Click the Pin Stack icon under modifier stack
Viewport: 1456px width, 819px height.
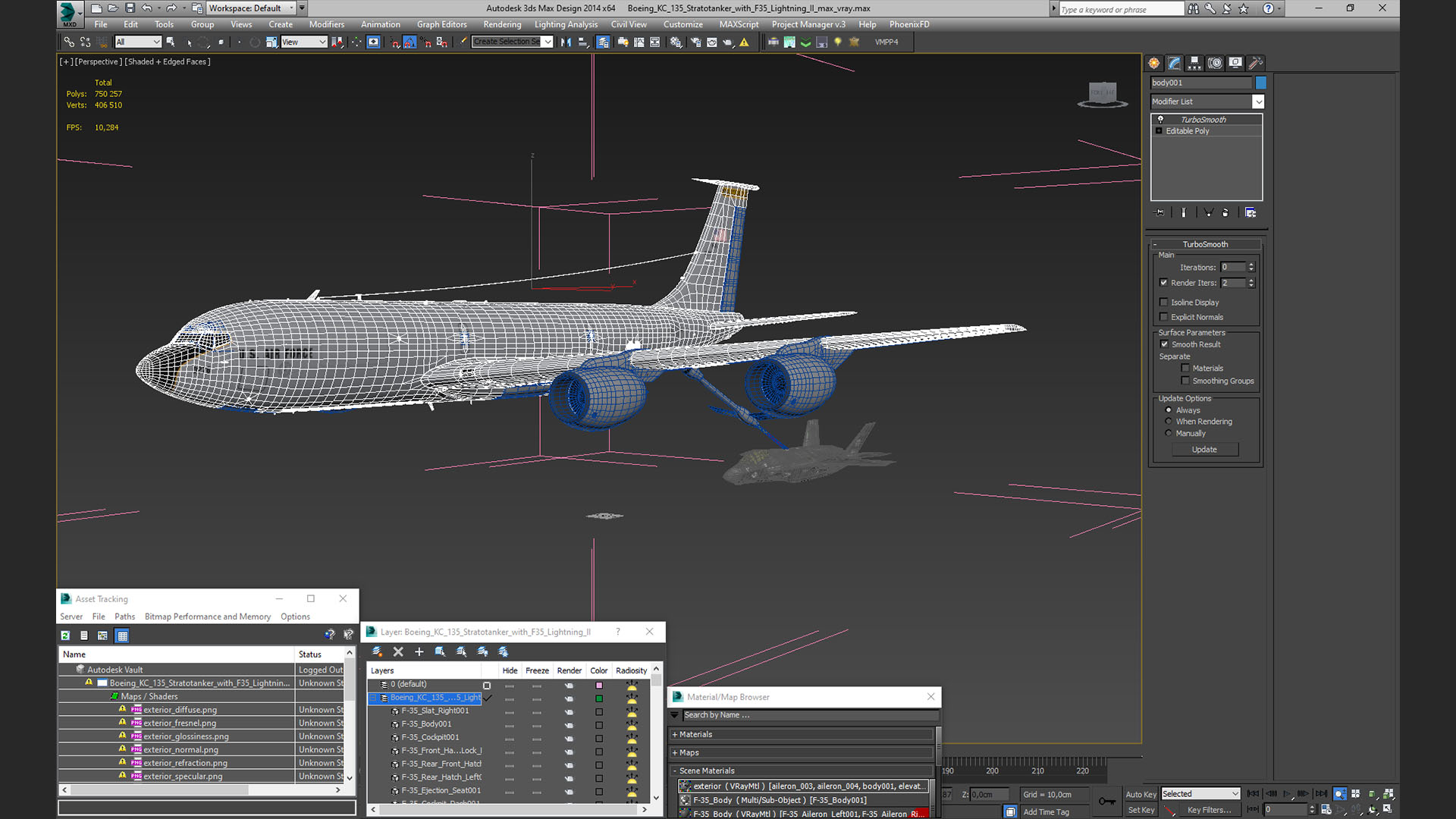[1159, 213]
